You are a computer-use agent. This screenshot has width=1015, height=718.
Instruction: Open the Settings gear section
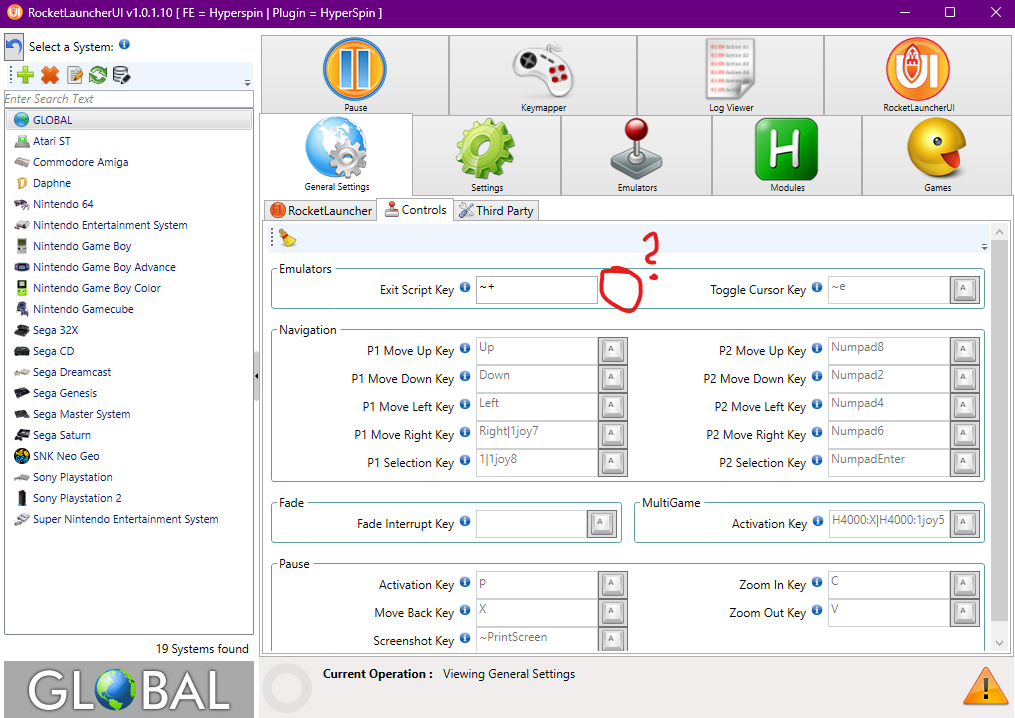(487, 156)
